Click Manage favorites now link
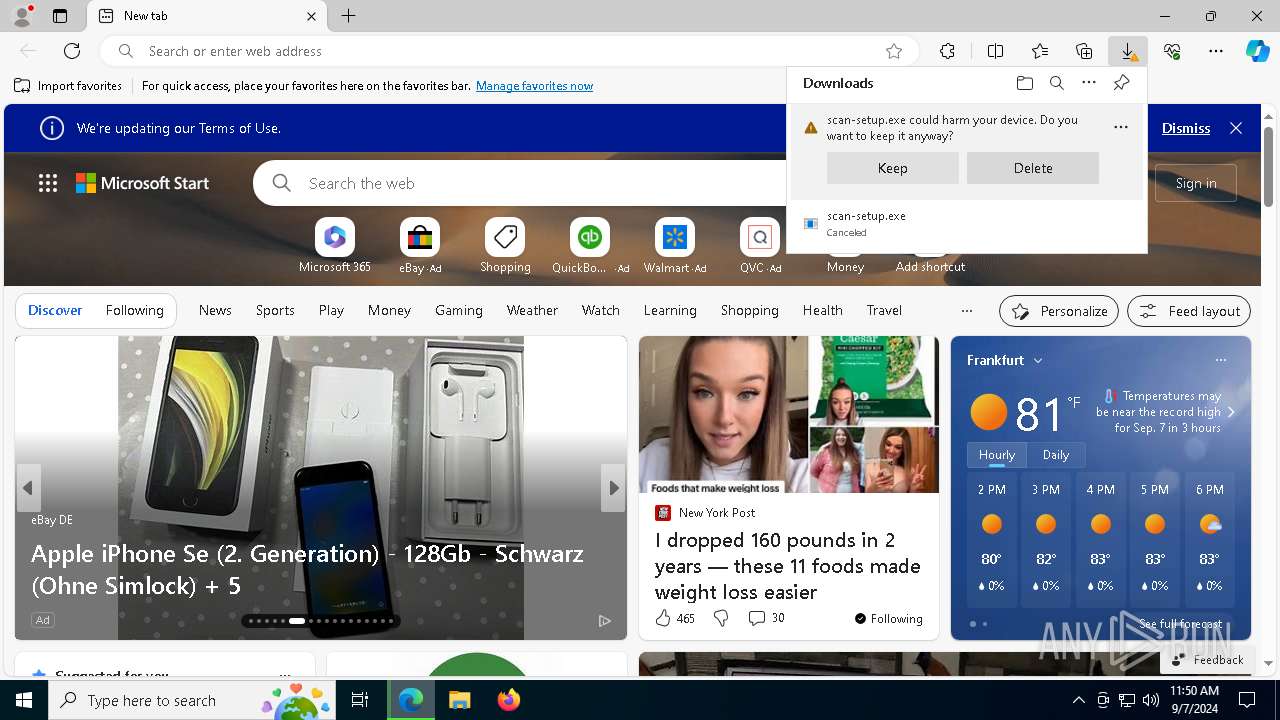 (534, 86)
